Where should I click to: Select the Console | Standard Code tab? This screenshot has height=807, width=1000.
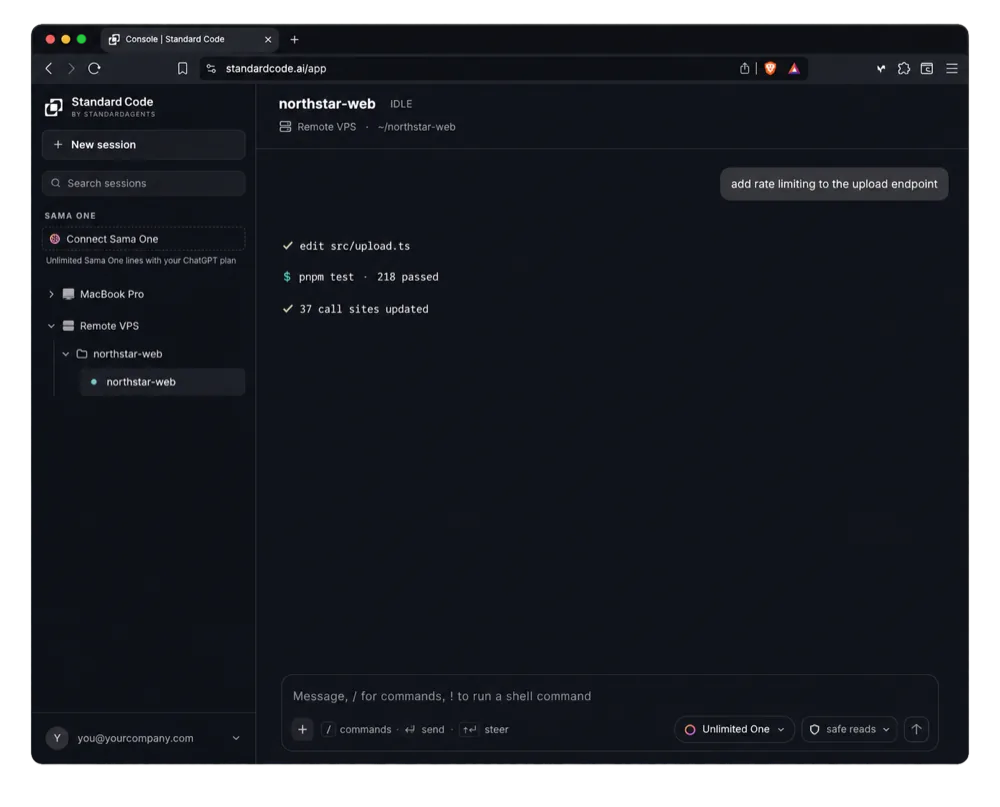(x=189, y=40)
